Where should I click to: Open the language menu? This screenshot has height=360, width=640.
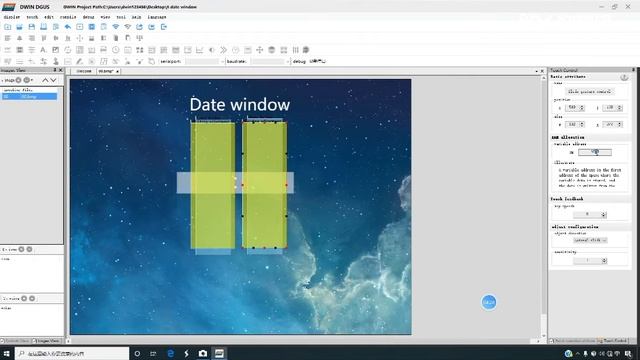pyautogui.click(x=157, y=17)
